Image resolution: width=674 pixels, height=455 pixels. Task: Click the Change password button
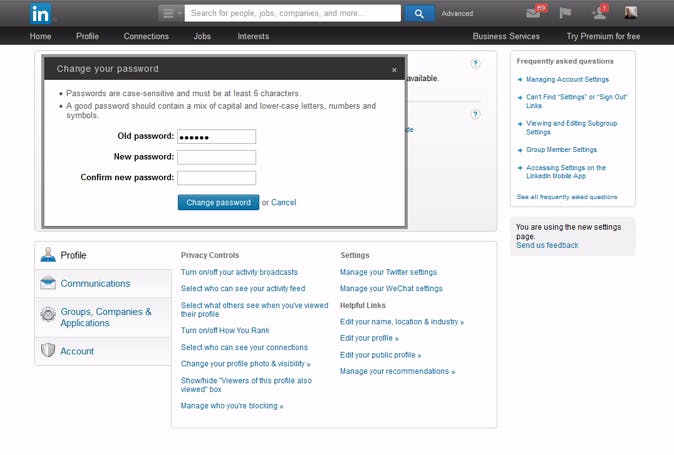218,202
